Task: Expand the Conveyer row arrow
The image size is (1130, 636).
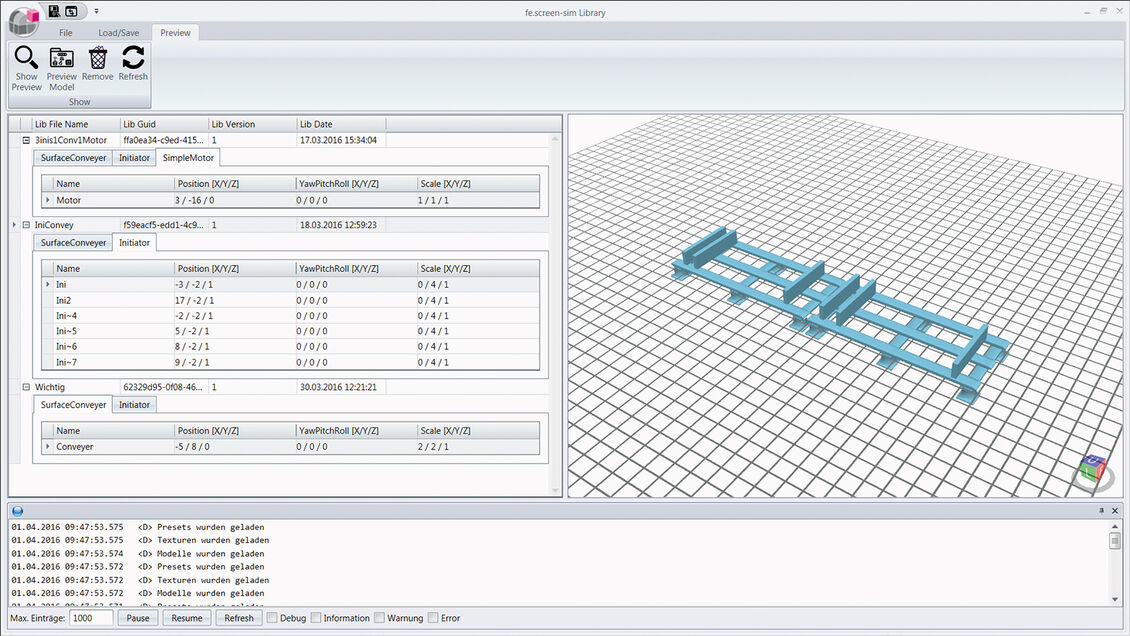Action: [48, 447]
